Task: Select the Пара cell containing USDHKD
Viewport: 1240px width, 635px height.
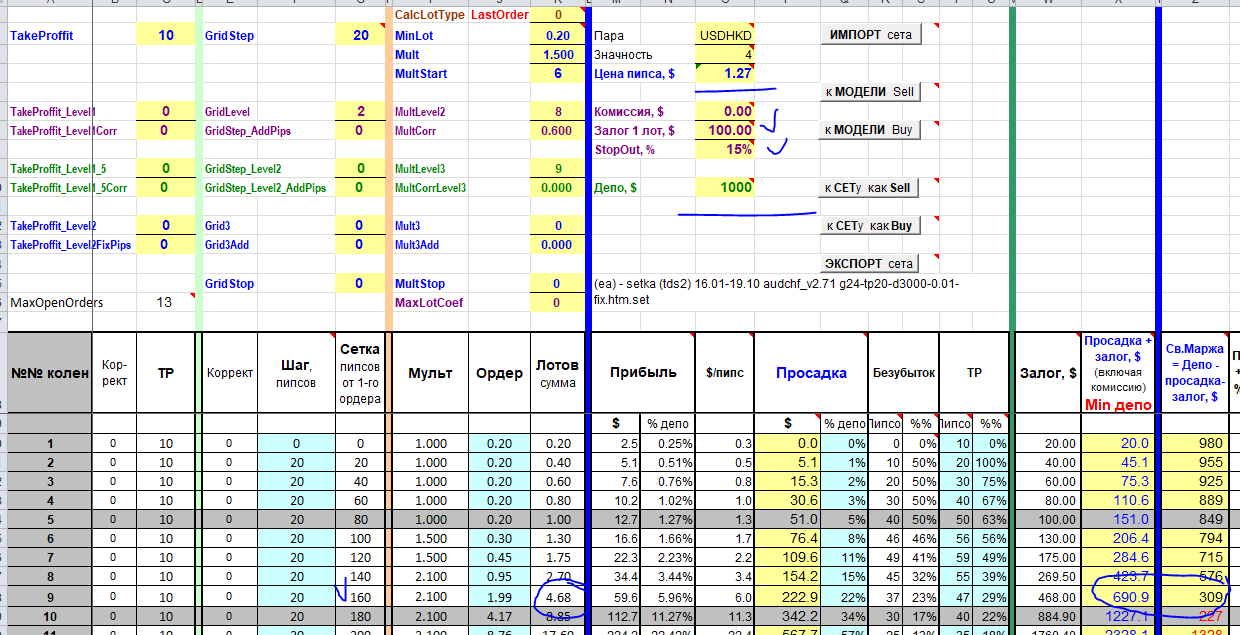Action: pyautogui.click(x=726, y=36)
